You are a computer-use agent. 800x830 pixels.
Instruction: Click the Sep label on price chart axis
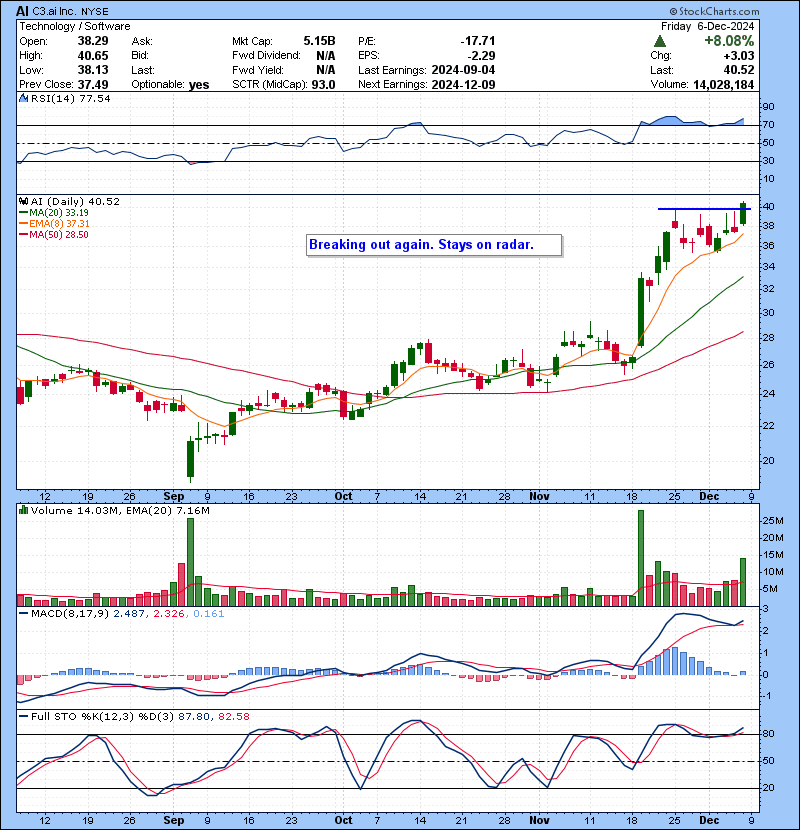[x=174, y=496]
